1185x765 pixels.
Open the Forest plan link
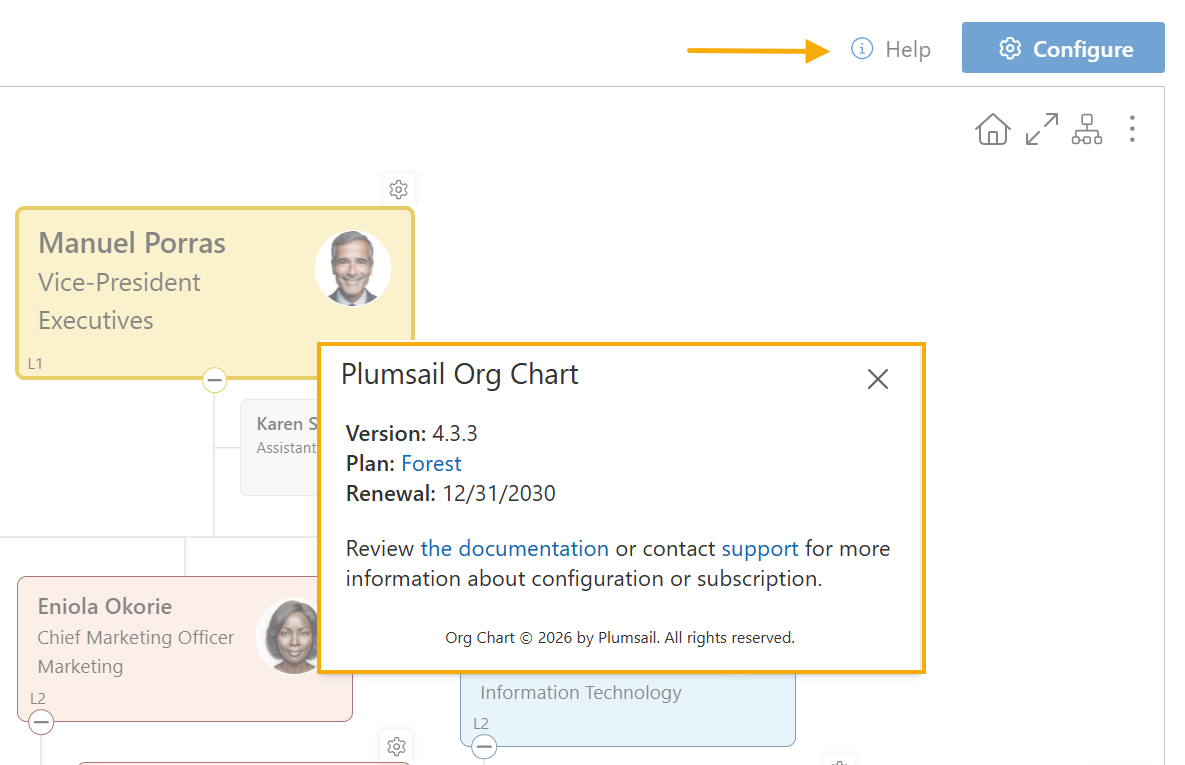(x=431, y=463)
